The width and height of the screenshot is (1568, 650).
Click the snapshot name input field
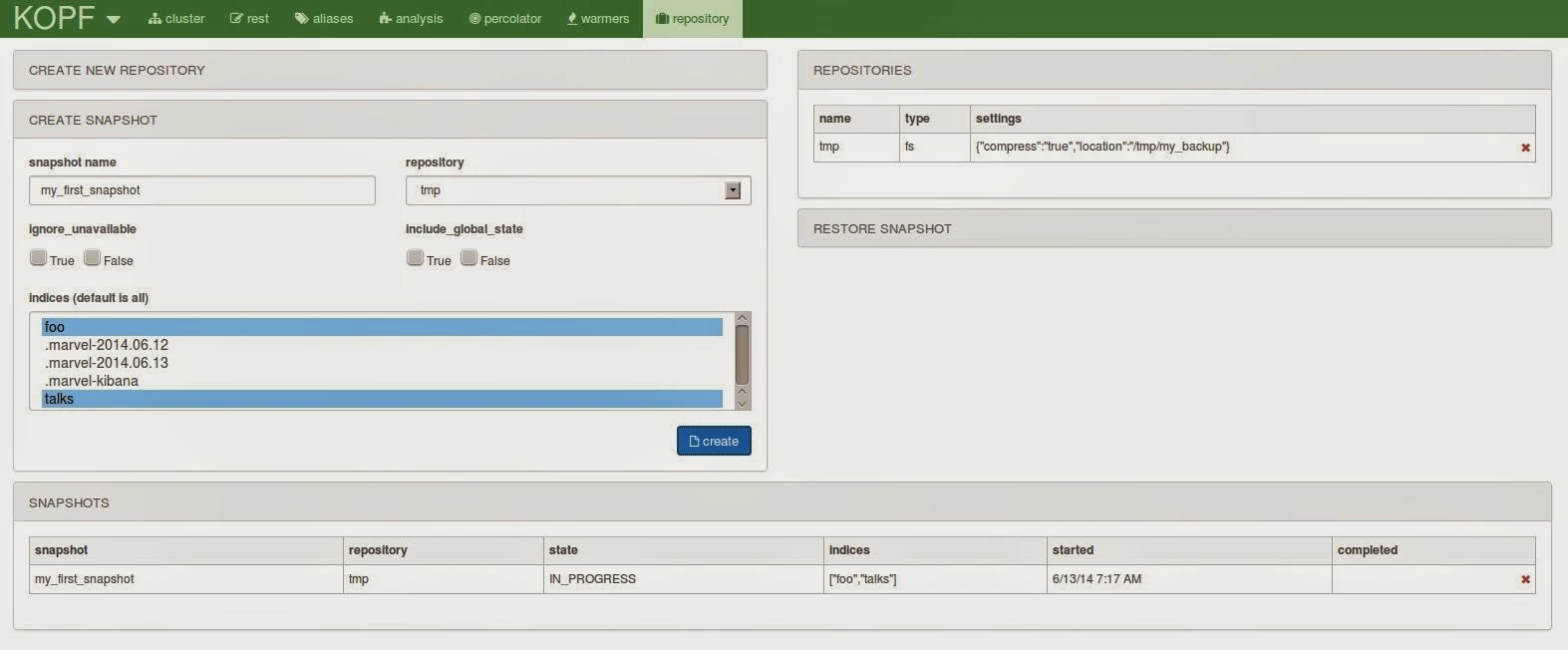pyautogui.click(x=202, y=190)
